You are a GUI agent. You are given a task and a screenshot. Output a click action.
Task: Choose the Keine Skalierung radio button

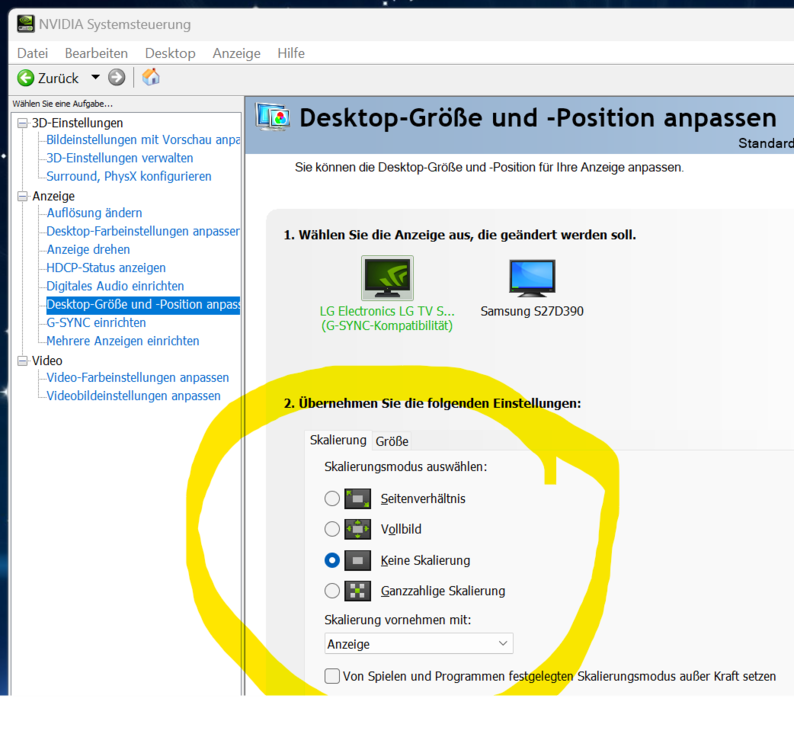(x=332, y=561)
